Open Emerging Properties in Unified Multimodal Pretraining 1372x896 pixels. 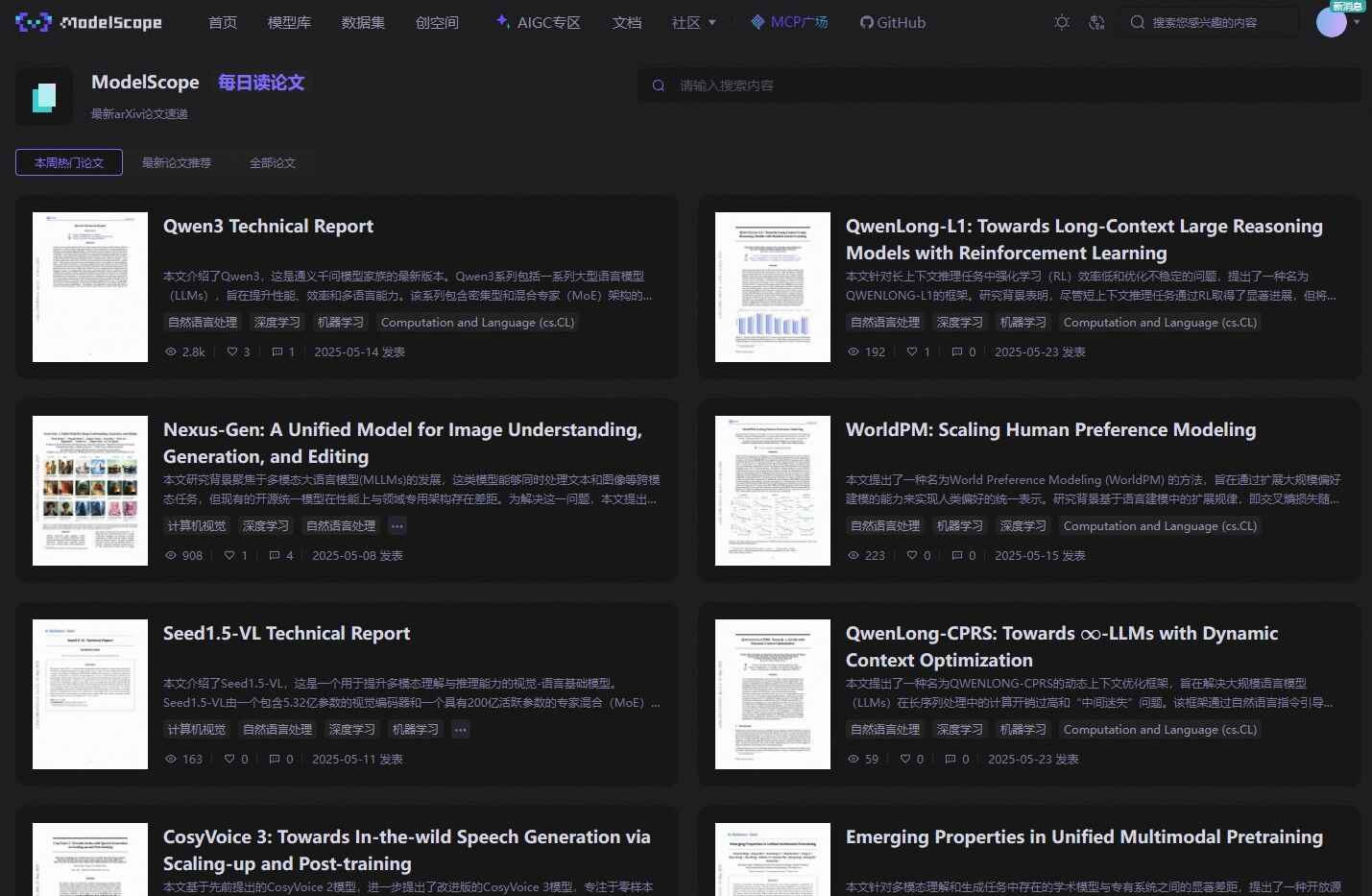coord(1084,836)
